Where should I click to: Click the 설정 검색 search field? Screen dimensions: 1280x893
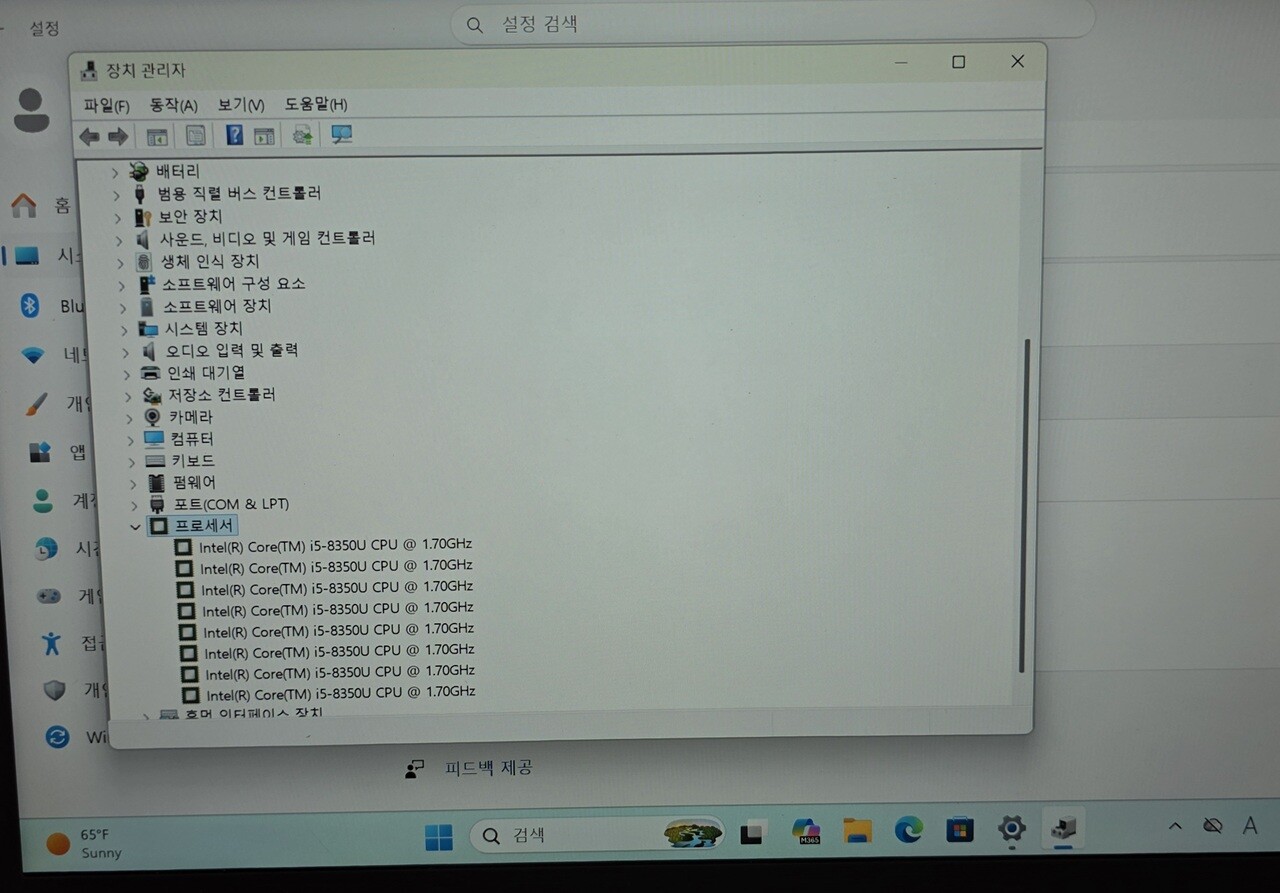(x=770, y=24)
